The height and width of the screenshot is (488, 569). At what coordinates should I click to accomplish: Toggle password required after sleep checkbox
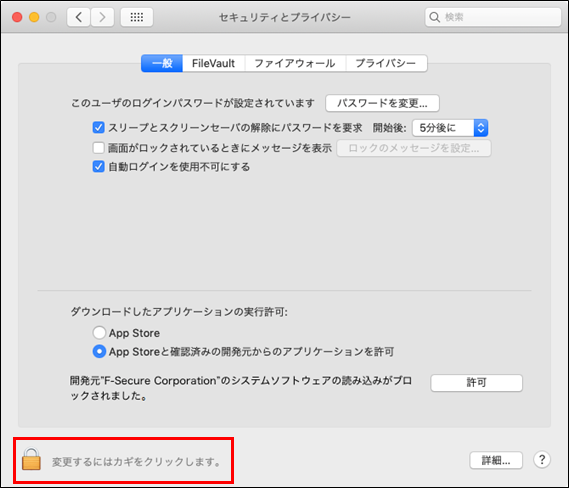98,128
